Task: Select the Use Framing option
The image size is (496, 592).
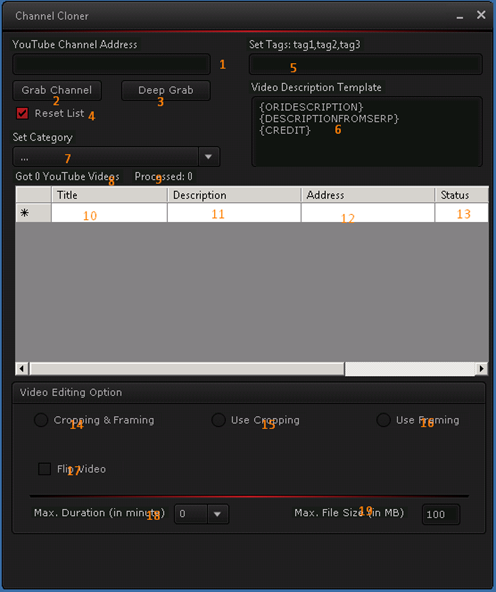Action: (383, 420)
